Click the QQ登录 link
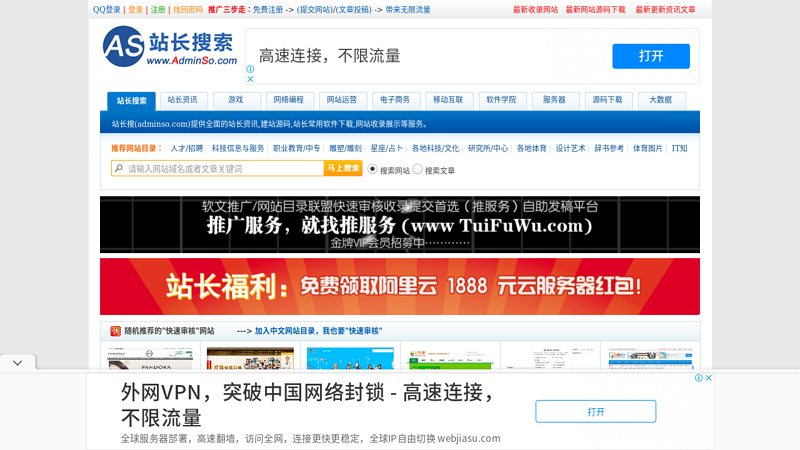 tap(107, 10)
